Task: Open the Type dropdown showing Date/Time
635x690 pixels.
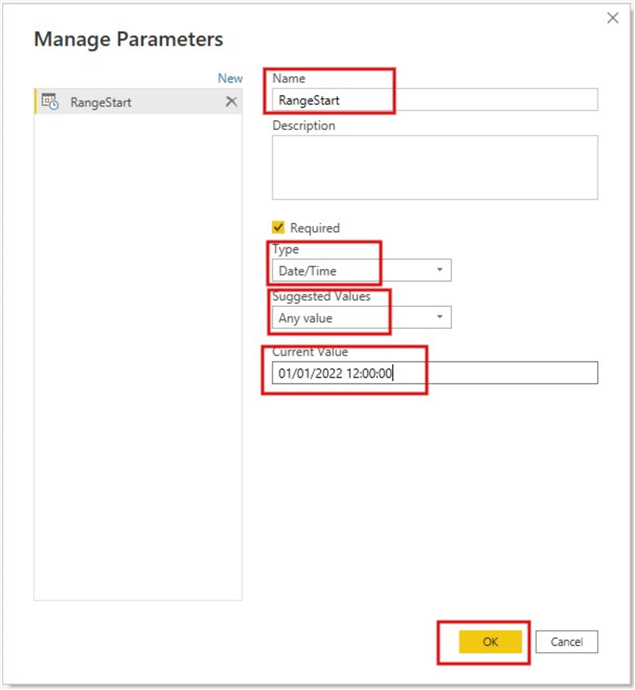Action: point(362,270)
